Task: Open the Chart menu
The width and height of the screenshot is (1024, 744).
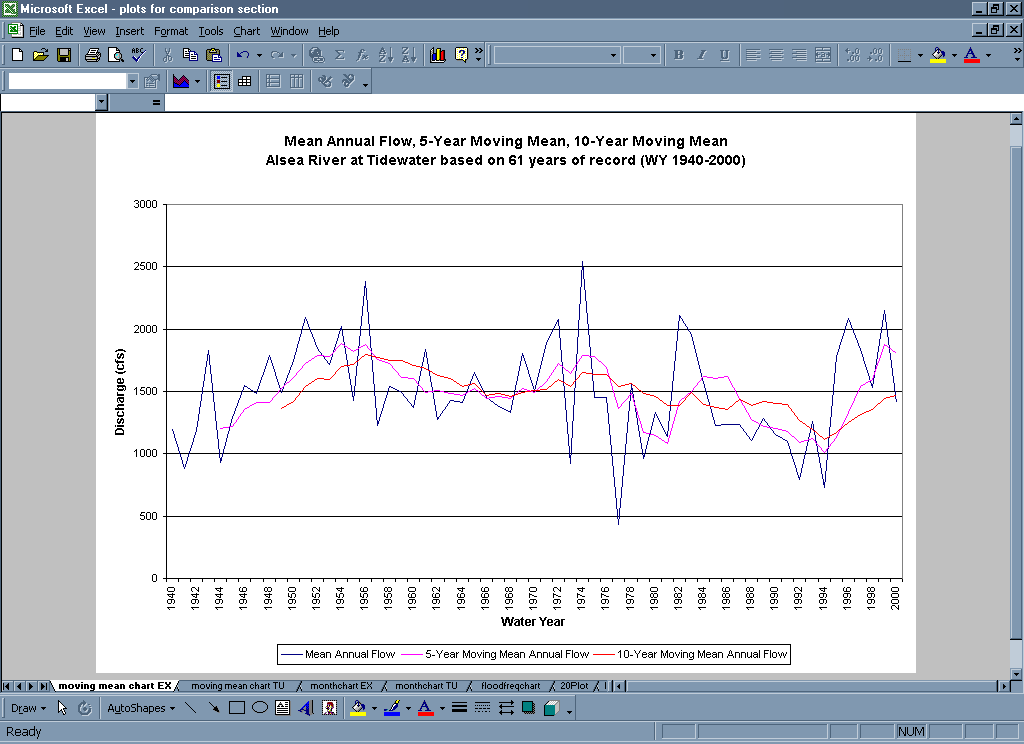Action: [x=246, y=31]
